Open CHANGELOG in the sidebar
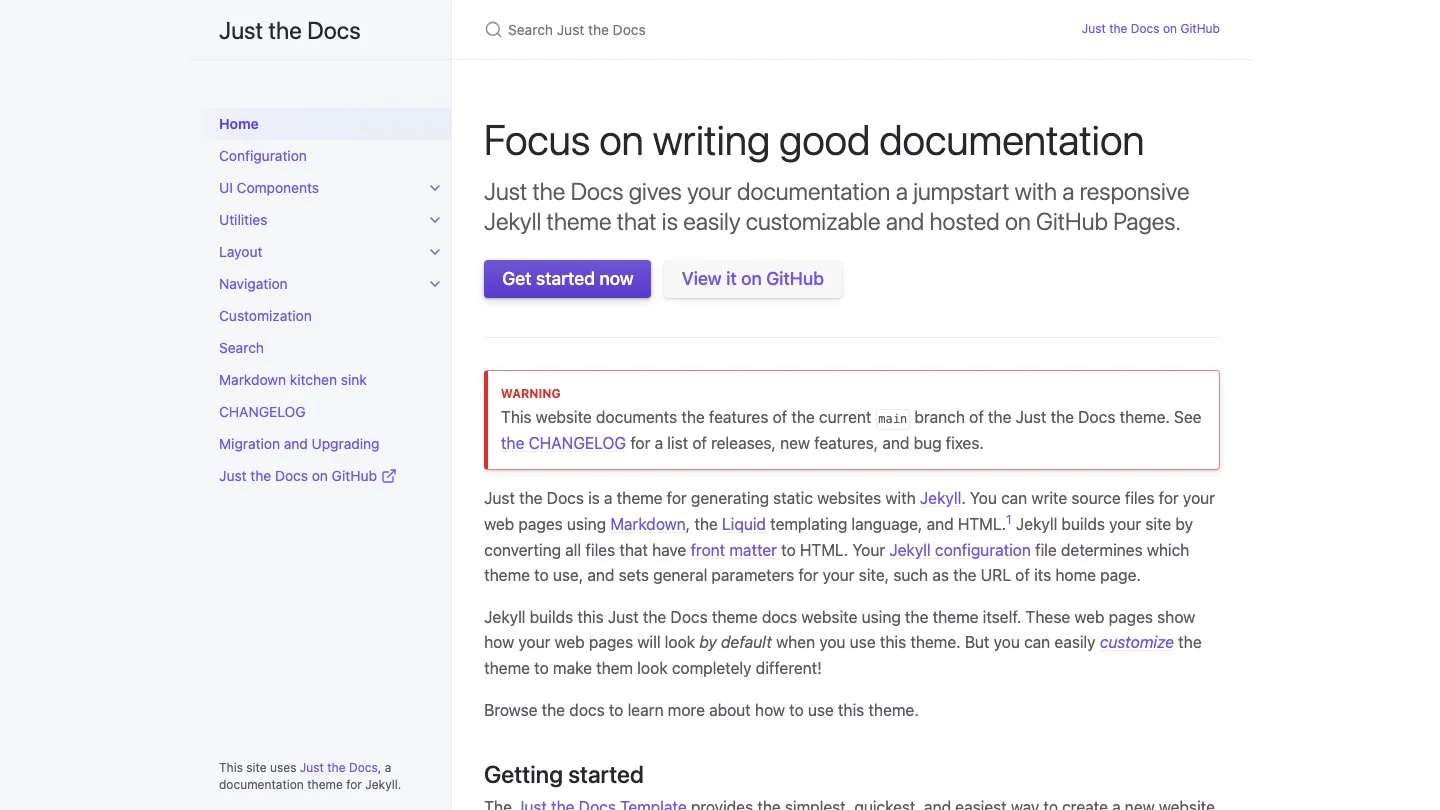The width and height of the screenshot is (1440, 810). tap(262, 412)
